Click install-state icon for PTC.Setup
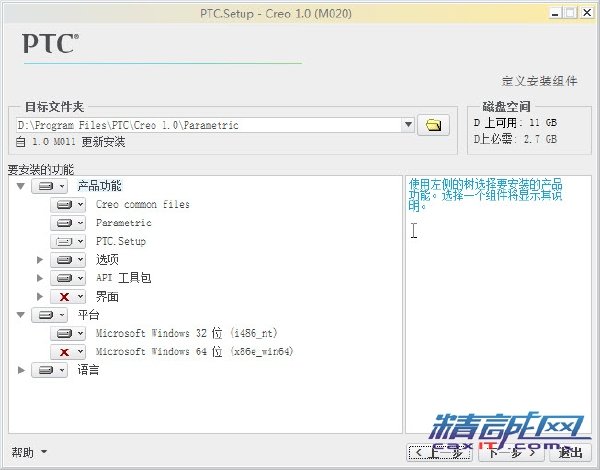This screenshot has height=470, width=600. (64, 242)
